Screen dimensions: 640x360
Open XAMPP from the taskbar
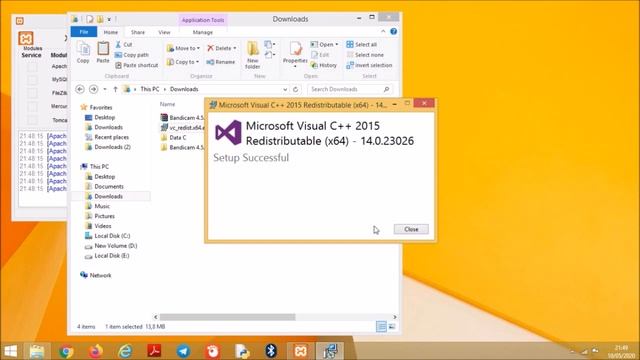[x=301, y=351]
